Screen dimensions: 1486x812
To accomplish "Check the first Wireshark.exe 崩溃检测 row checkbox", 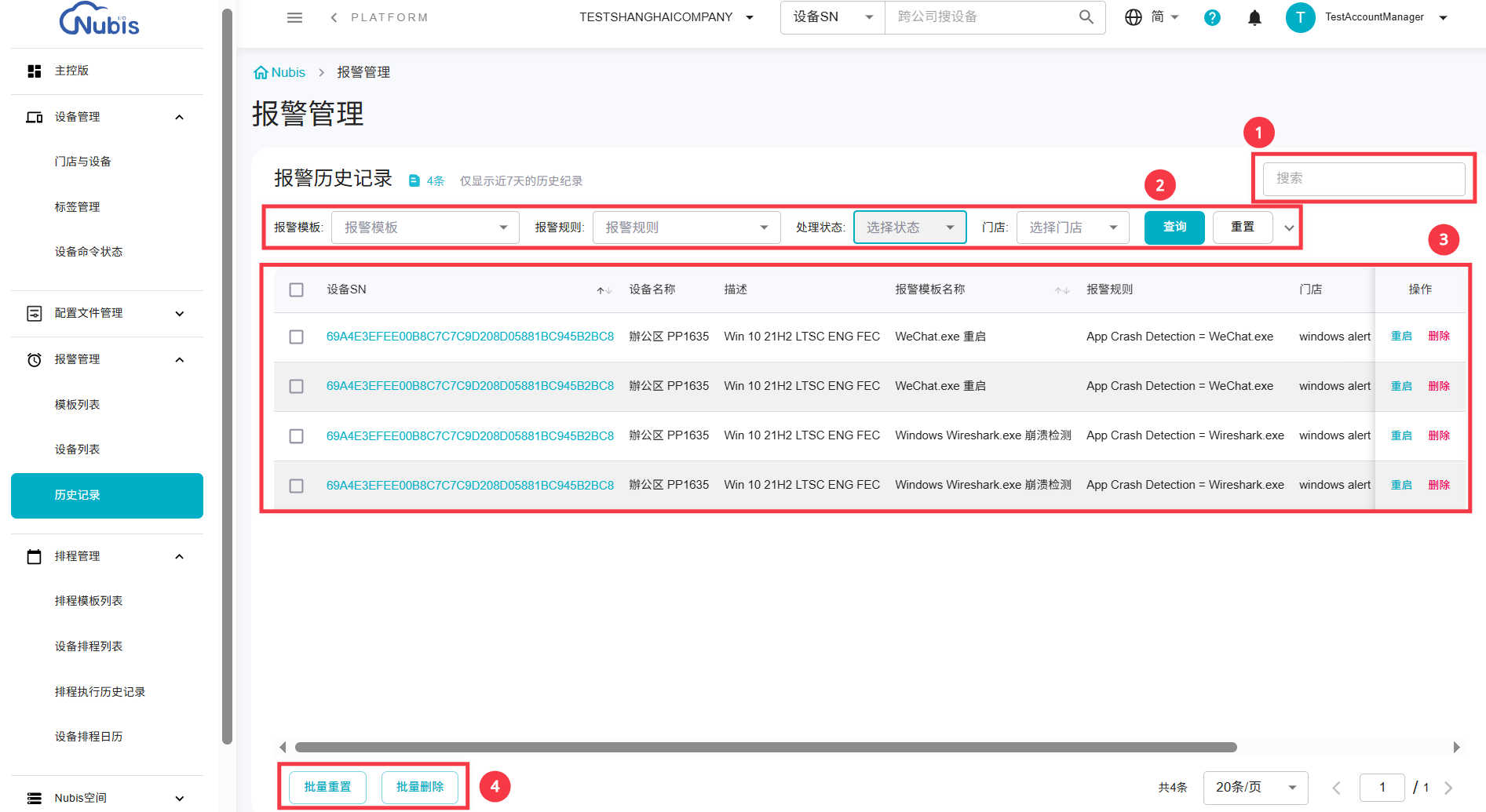I will (297, 436).
